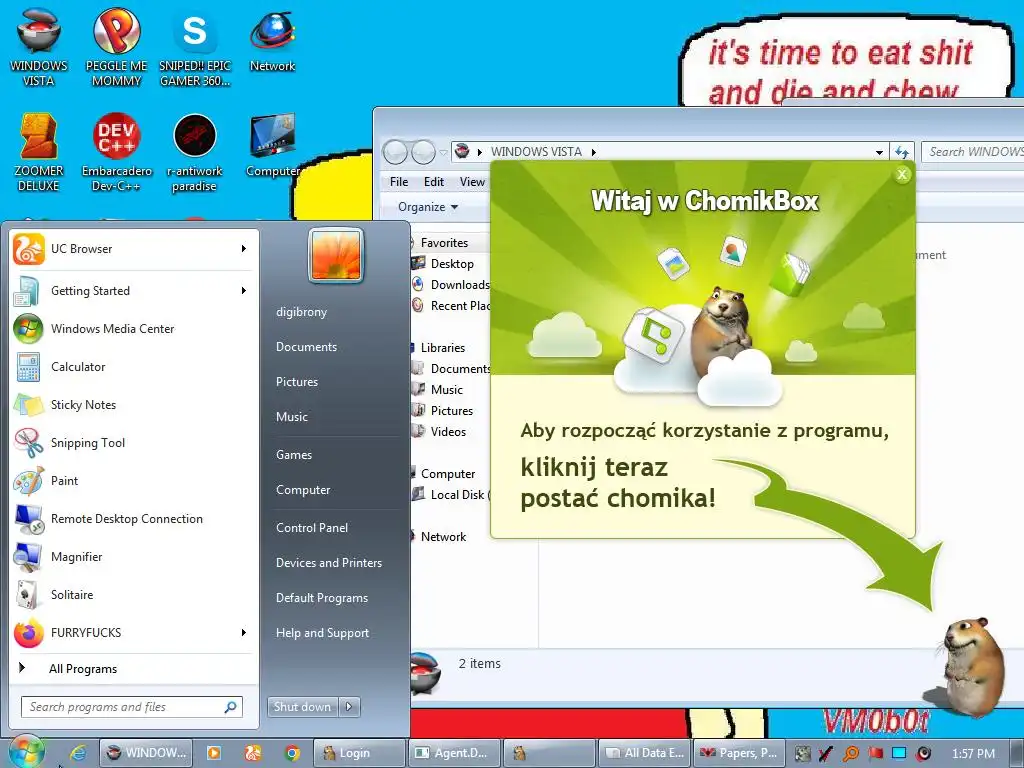Click the Explorer back navigation button
The height and width of the screenshot is (768, 1024).
click(x=396, y=152)
